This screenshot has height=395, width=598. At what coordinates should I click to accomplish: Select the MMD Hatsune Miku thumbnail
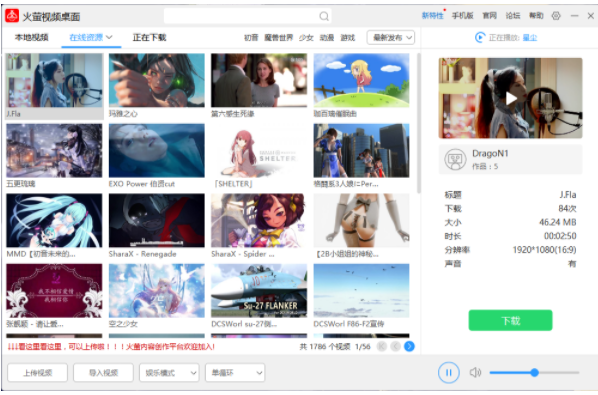coord(54,220)
